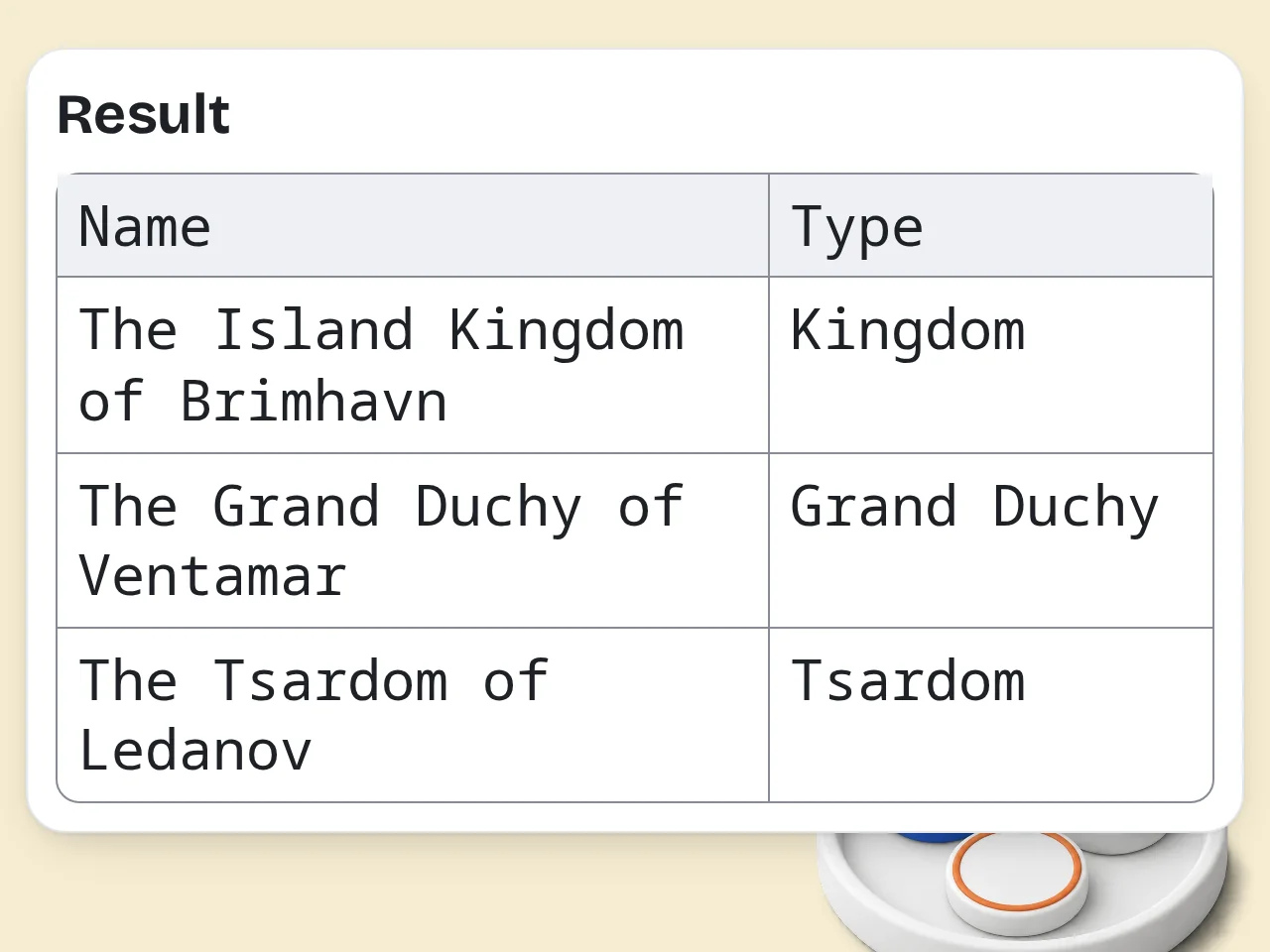The width and height of the screenshot is (1270, 952).
Task: Click the word Duchy in Name column
Action: pos(498,508)
